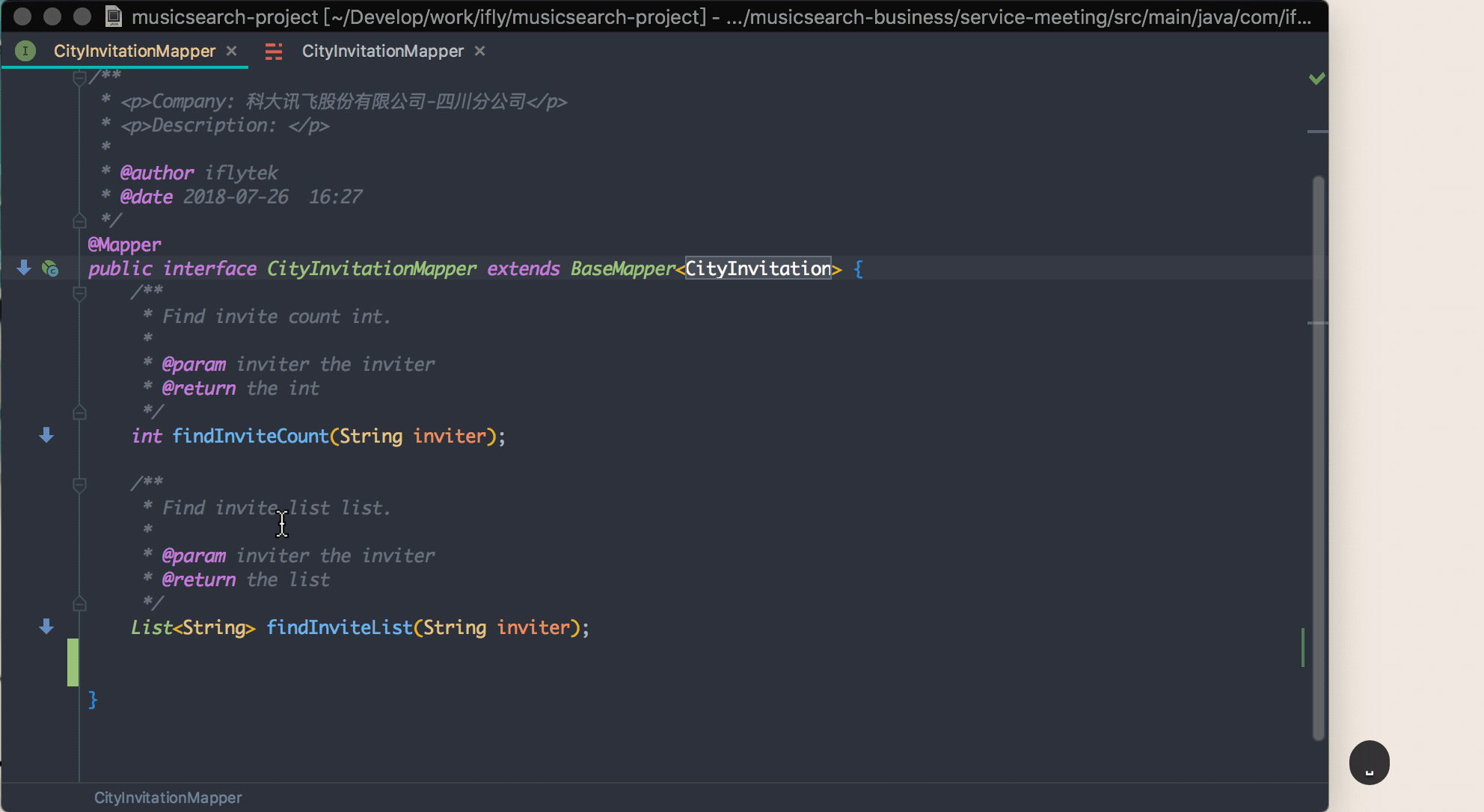Viewport: 1484px width, 812px height.
Task: Click the green change marker in gutter
Action: coord(73,662)
